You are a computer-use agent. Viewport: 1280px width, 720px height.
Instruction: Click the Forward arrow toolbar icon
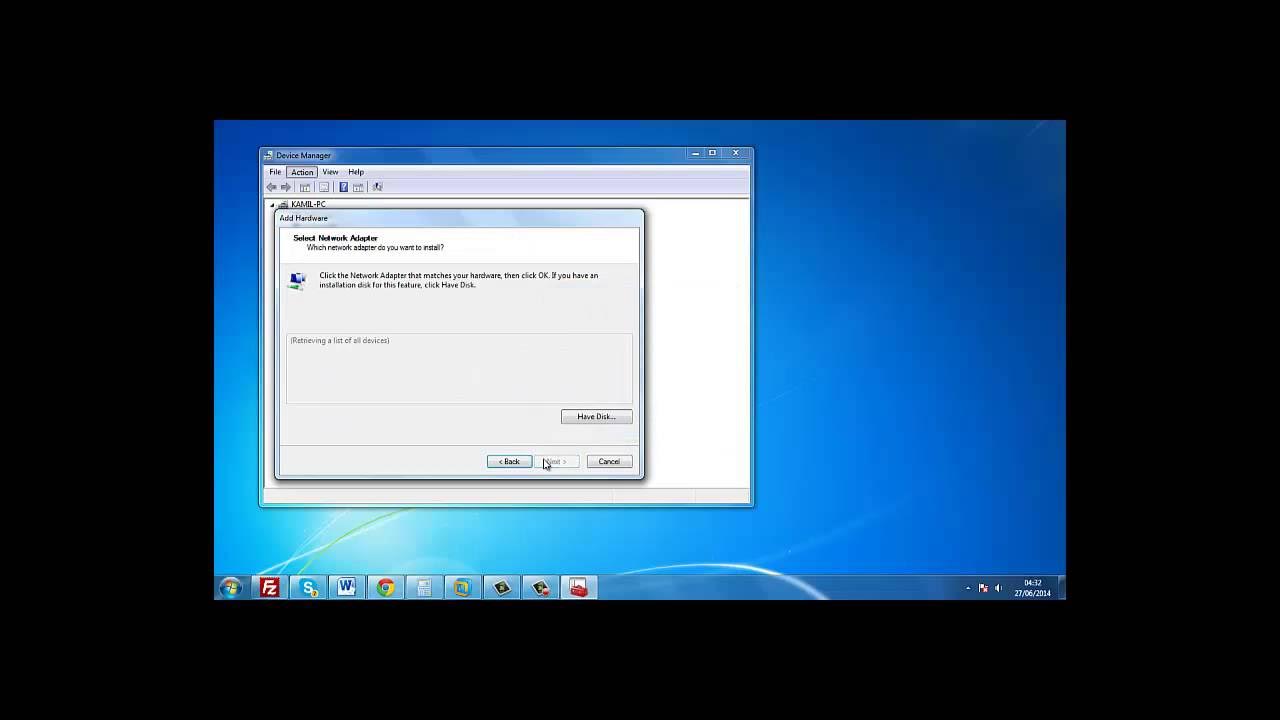pyautogui.click(x=286, y=187)
